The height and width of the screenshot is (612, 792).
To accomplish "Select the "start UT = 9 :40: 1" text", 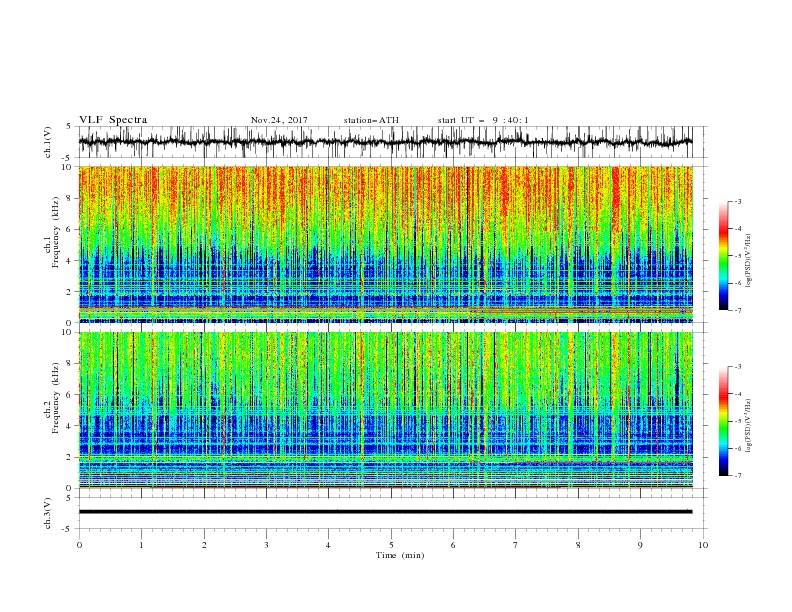I will [483, 120].
